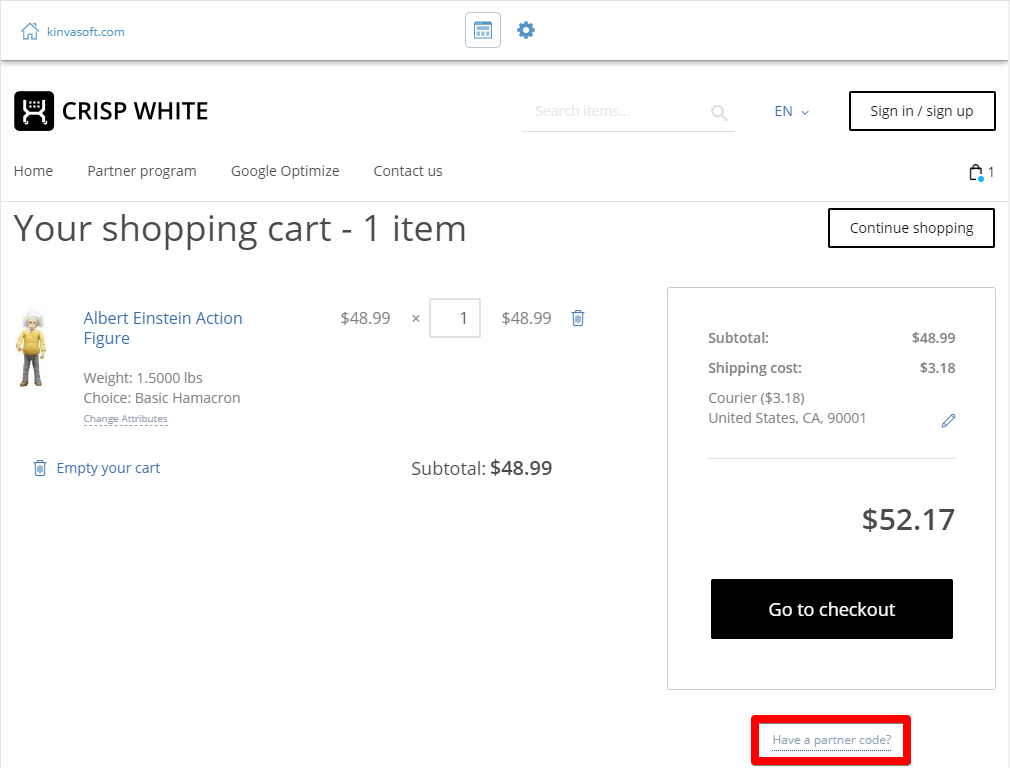Select the Google Optimize menu item
Screen dimensions: 1010x769
tap(285, 171)
